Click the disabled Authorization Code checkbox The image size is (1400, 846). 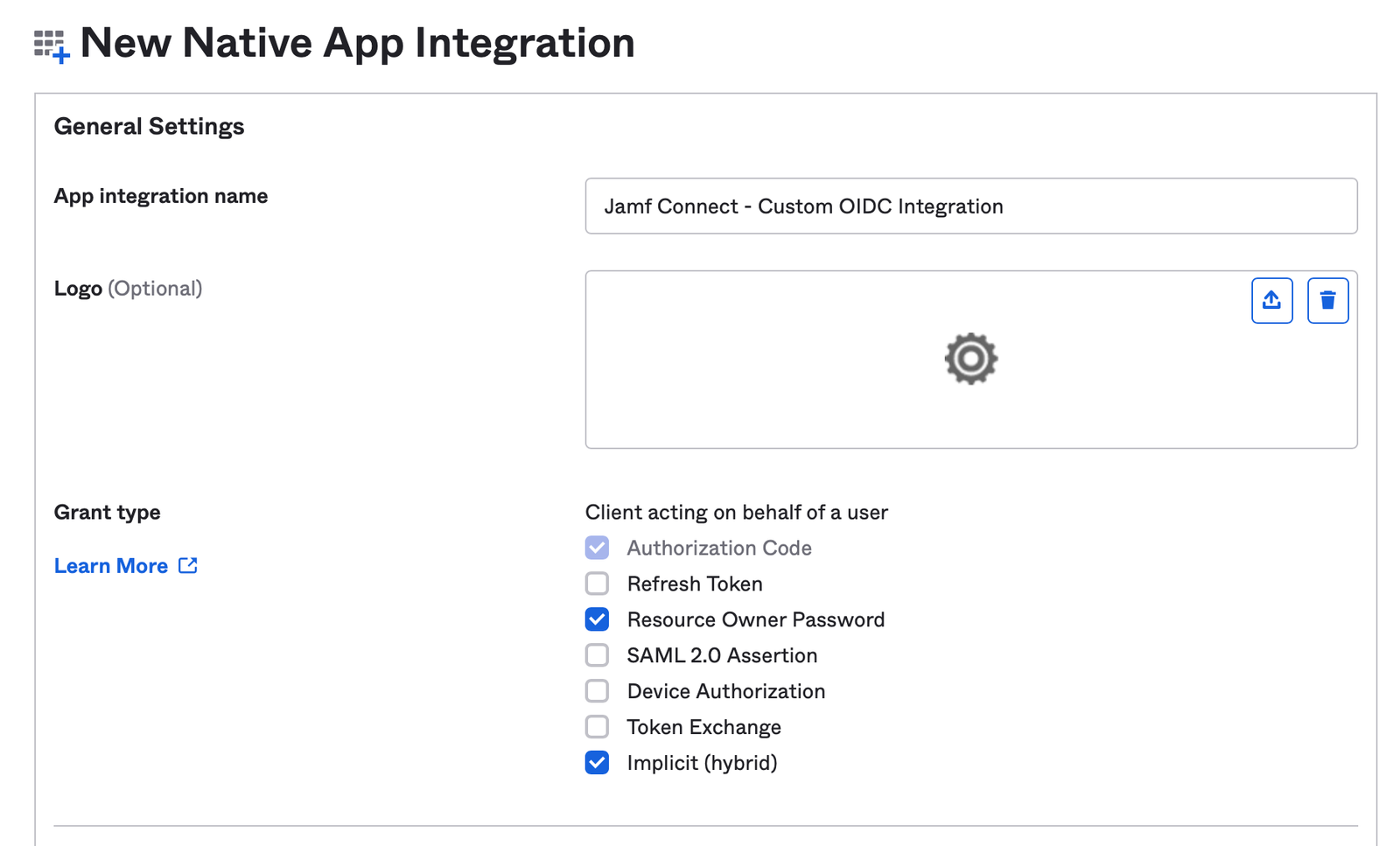point(597,548)
